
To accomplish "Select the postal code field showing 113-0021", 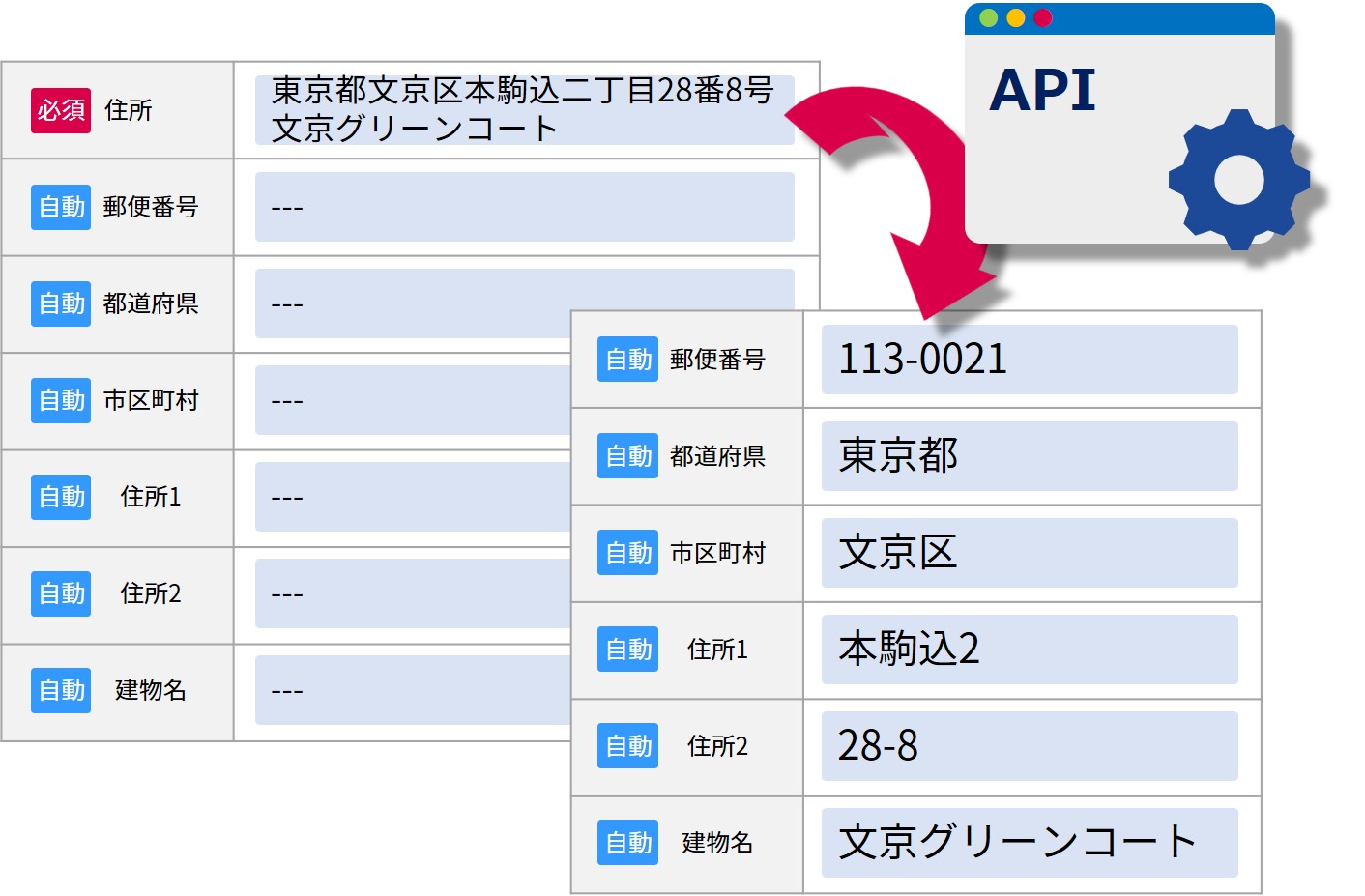I will [x=1029, y=360].
